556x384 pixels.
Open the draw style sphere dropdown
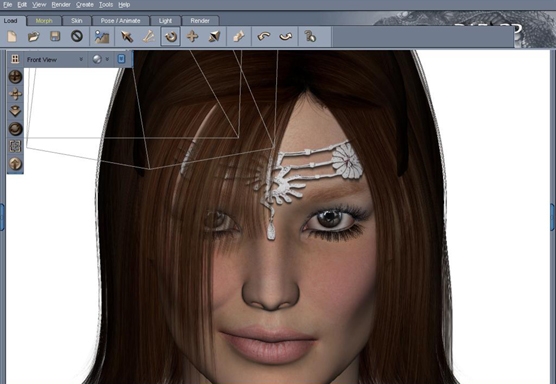(101, 59)
